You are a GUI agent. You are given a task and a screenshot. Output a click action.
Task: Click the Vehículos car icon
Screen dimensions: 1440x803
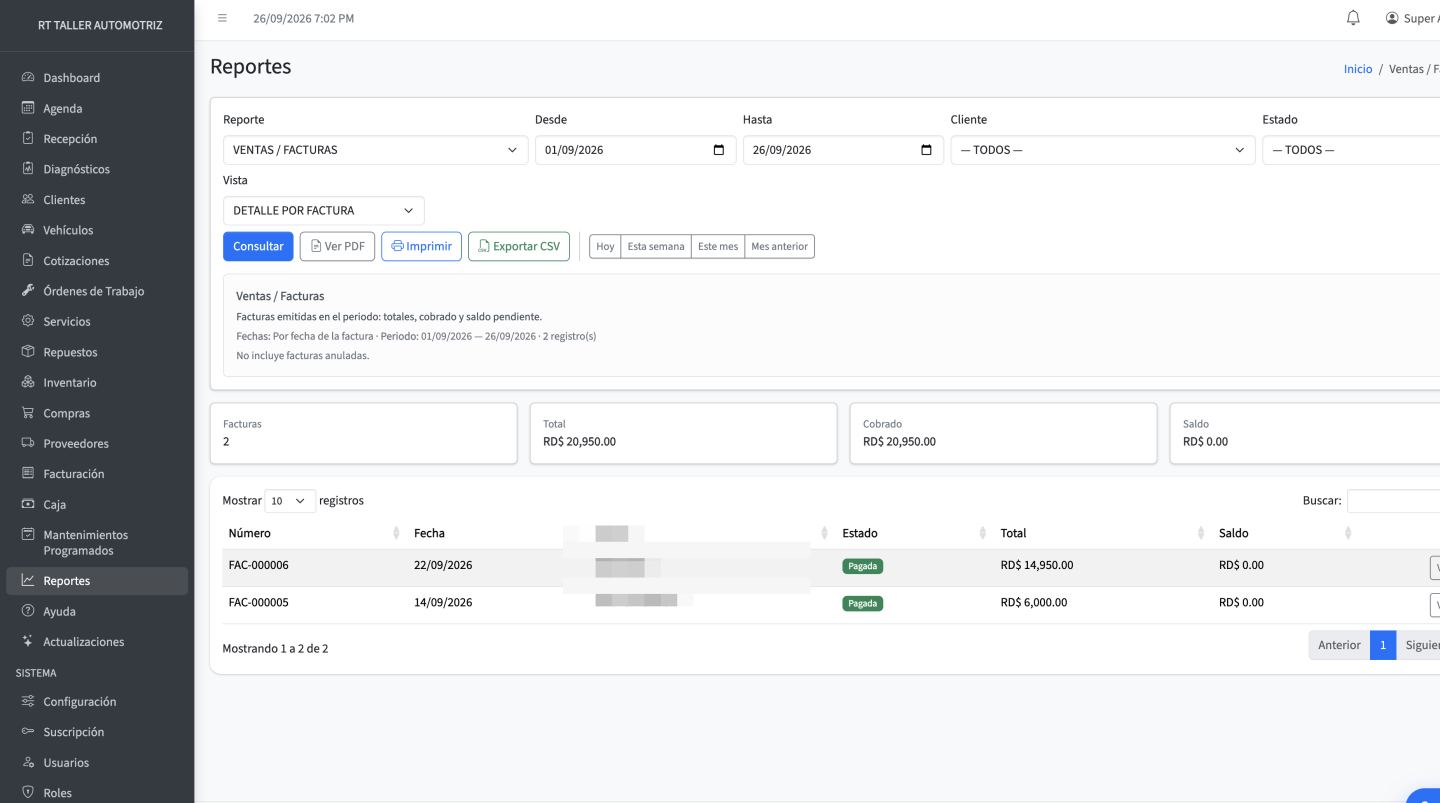(28, 230)
